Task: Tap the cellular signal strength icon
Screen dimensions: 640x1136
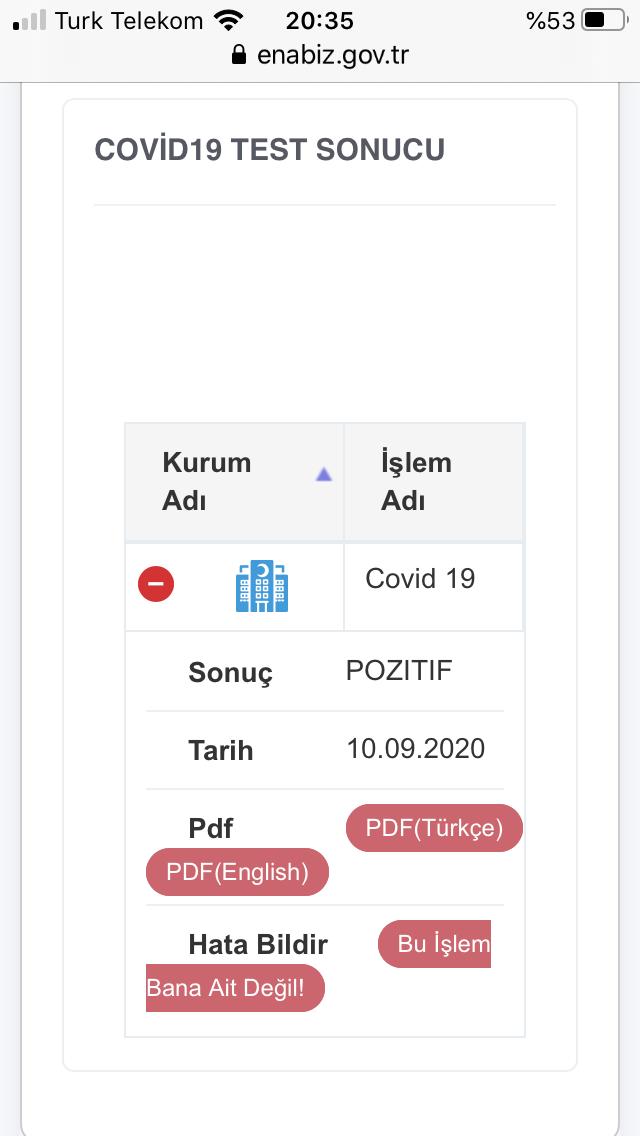Action: point(30,20)
